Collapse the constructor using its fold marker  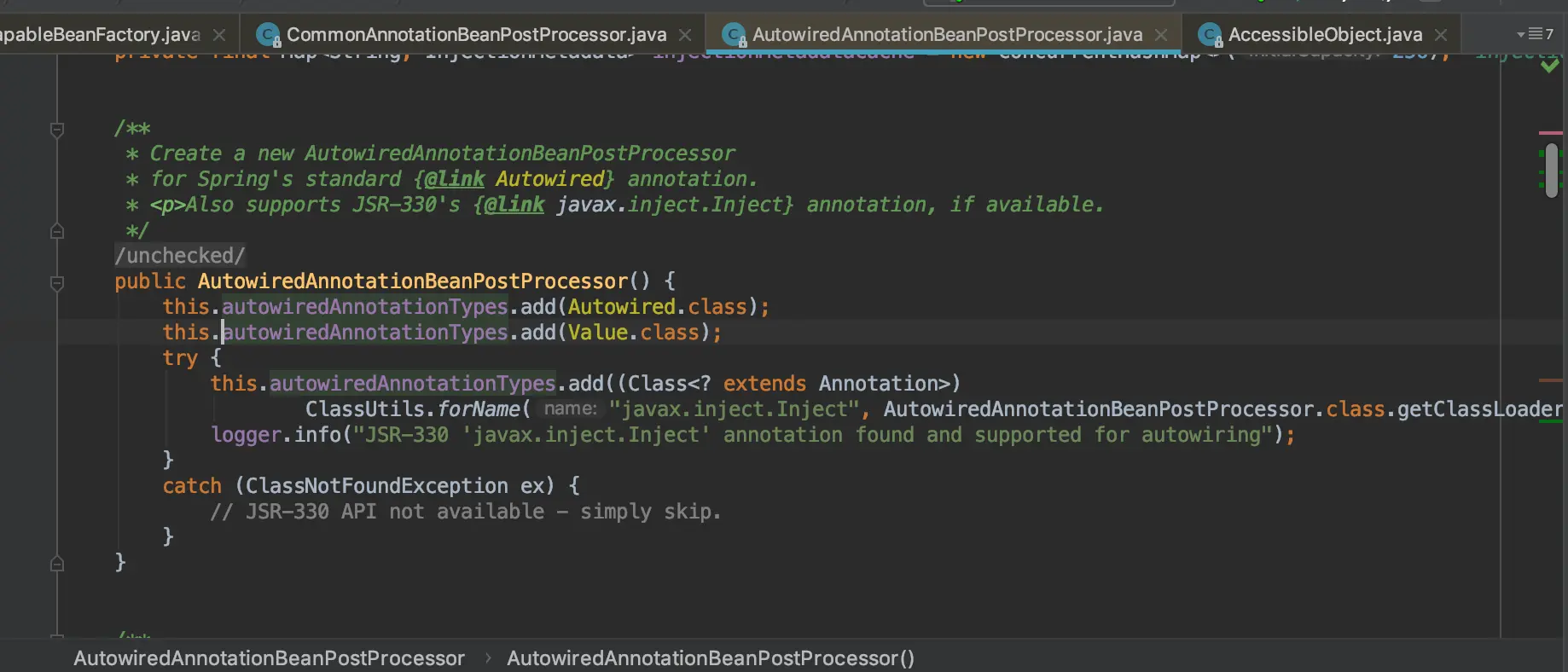[x=57, y=283]
